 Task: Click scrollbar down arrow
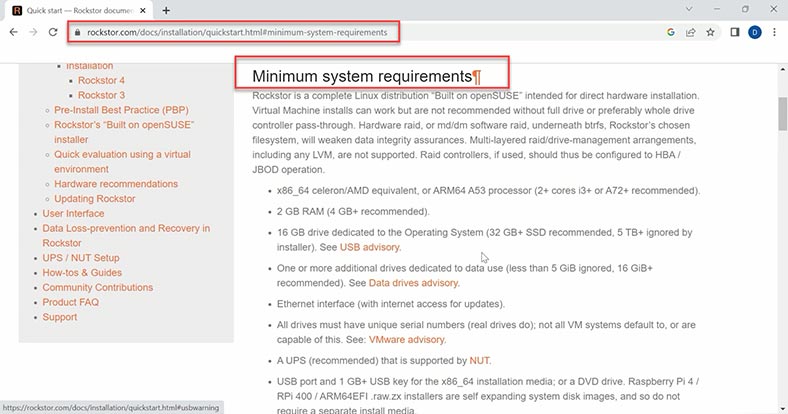tap(782, 409)
